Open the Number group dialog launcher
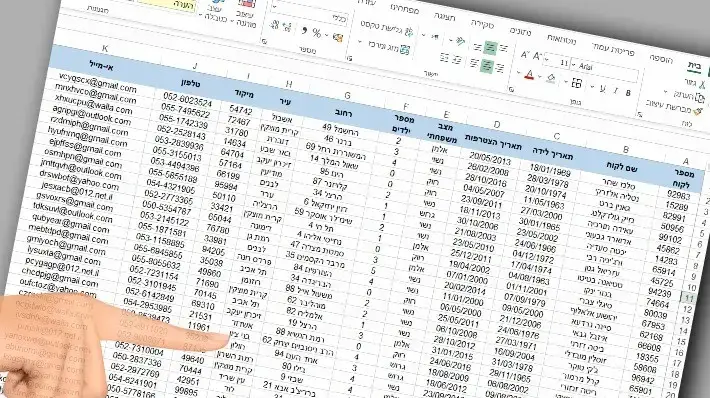This screenshot has width=710, height=398. click(x=264, y=42)
